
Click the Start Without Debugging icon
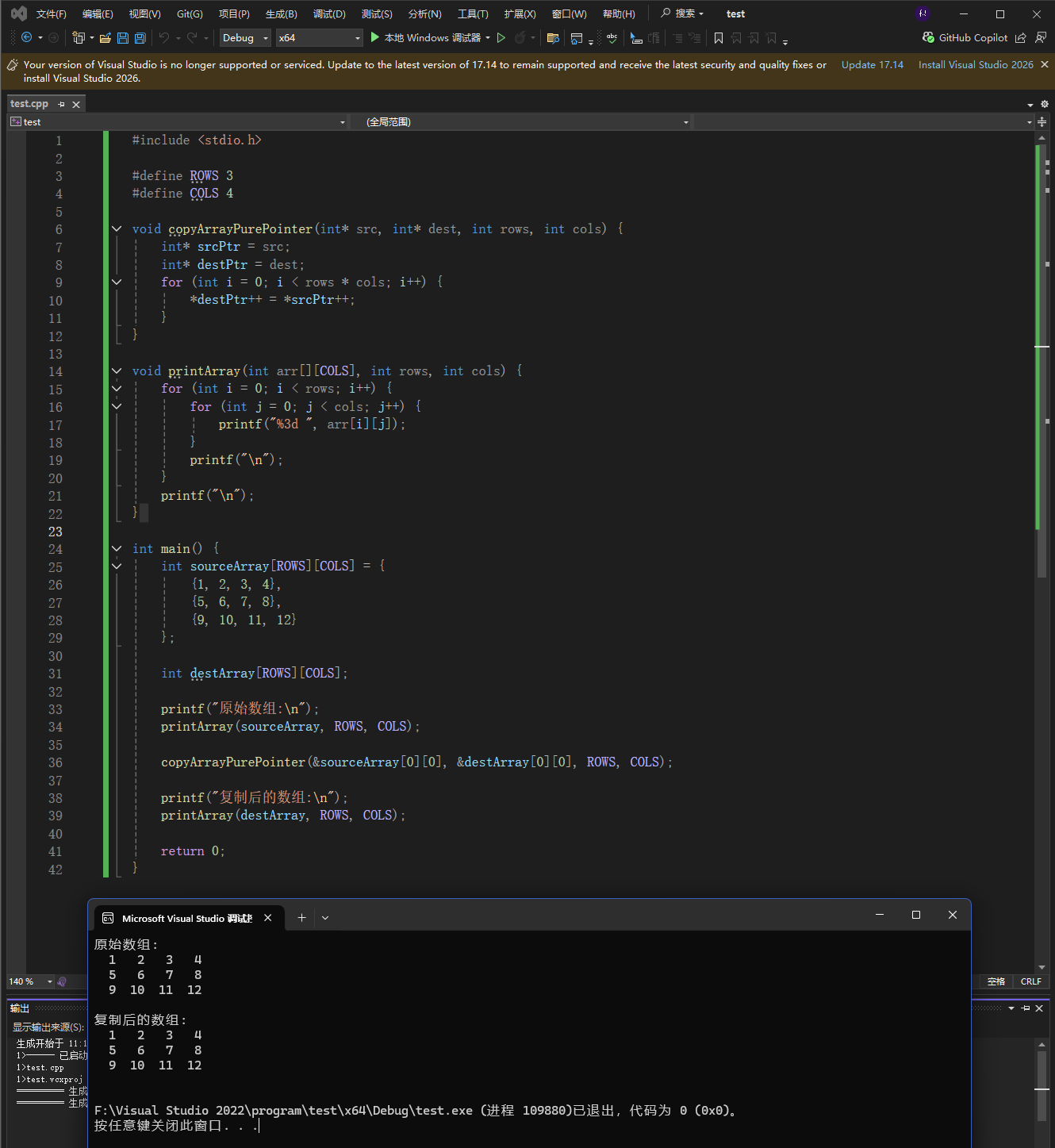501,38
